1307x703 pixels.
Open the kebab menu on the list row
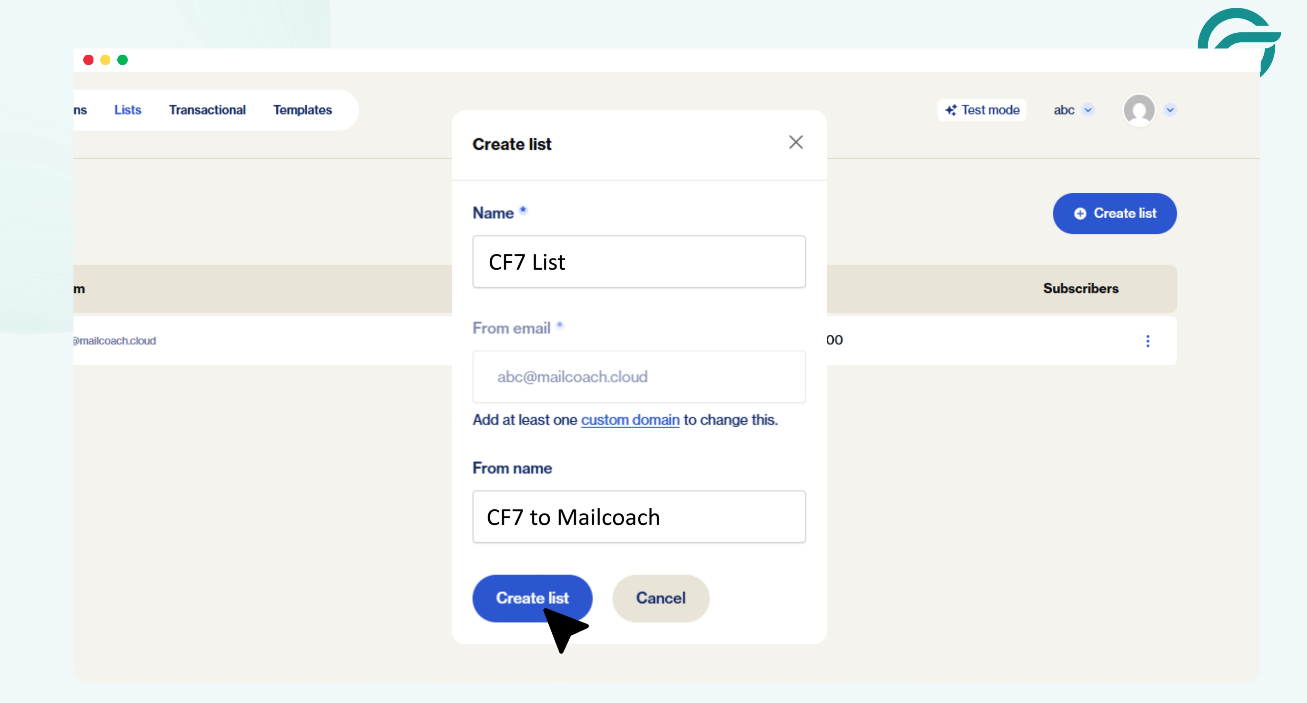pos(1147,341)
